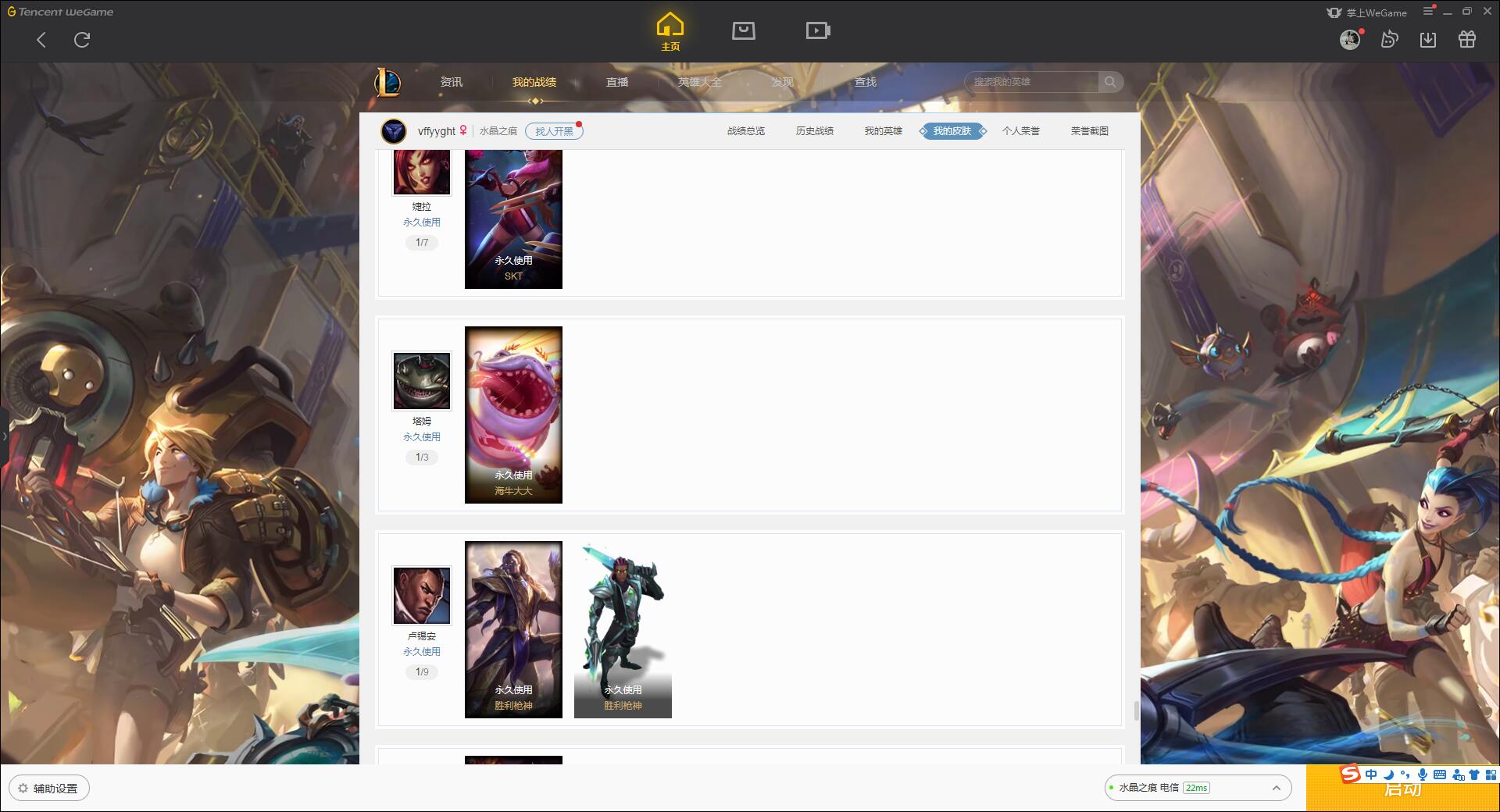Toggle Sogou punctuation mode
The height and width of the screenshot is (812, 1500).
(x=1405, y=775)
